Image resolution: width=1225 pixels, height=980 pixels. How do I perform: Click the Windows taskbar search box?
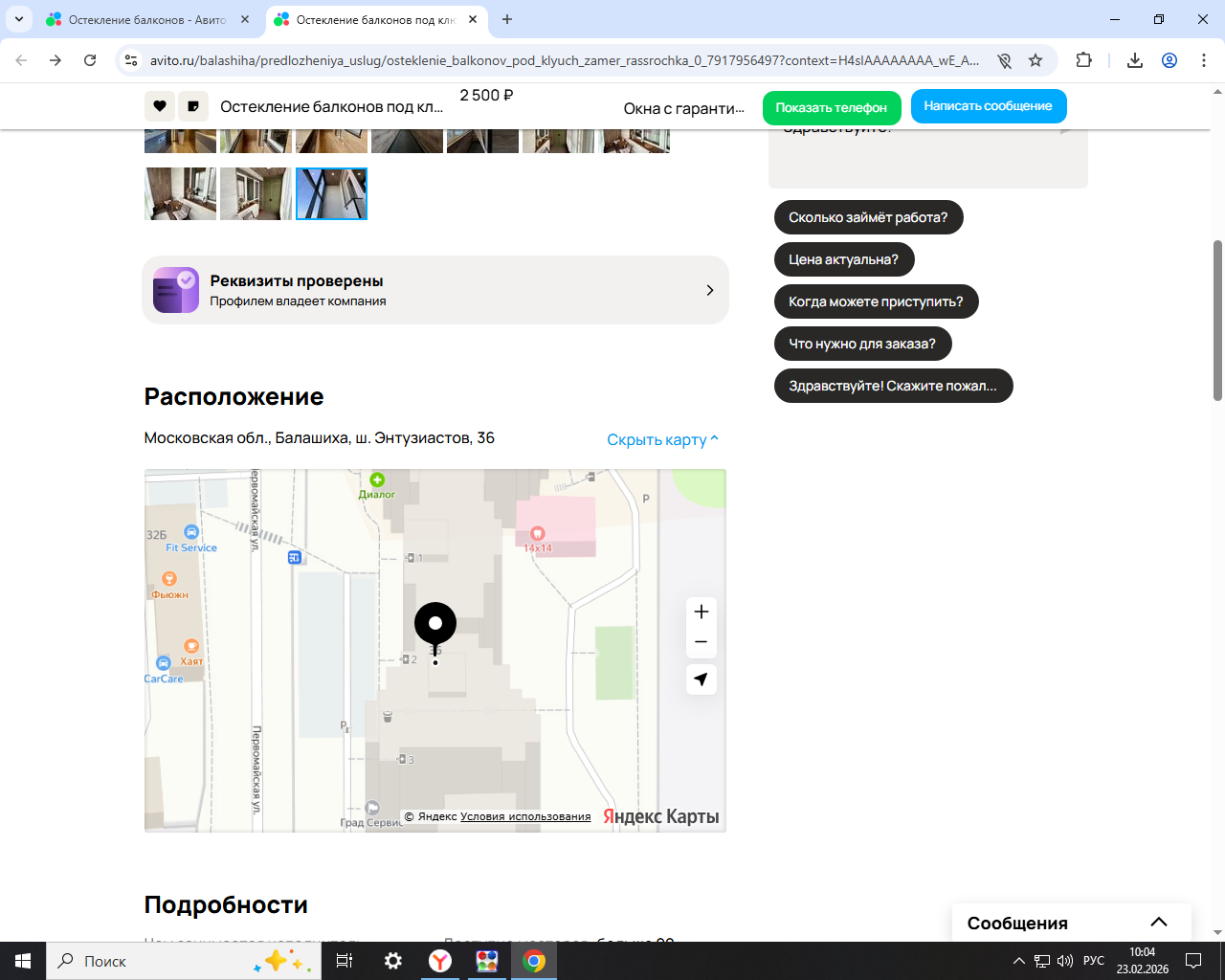184,961
